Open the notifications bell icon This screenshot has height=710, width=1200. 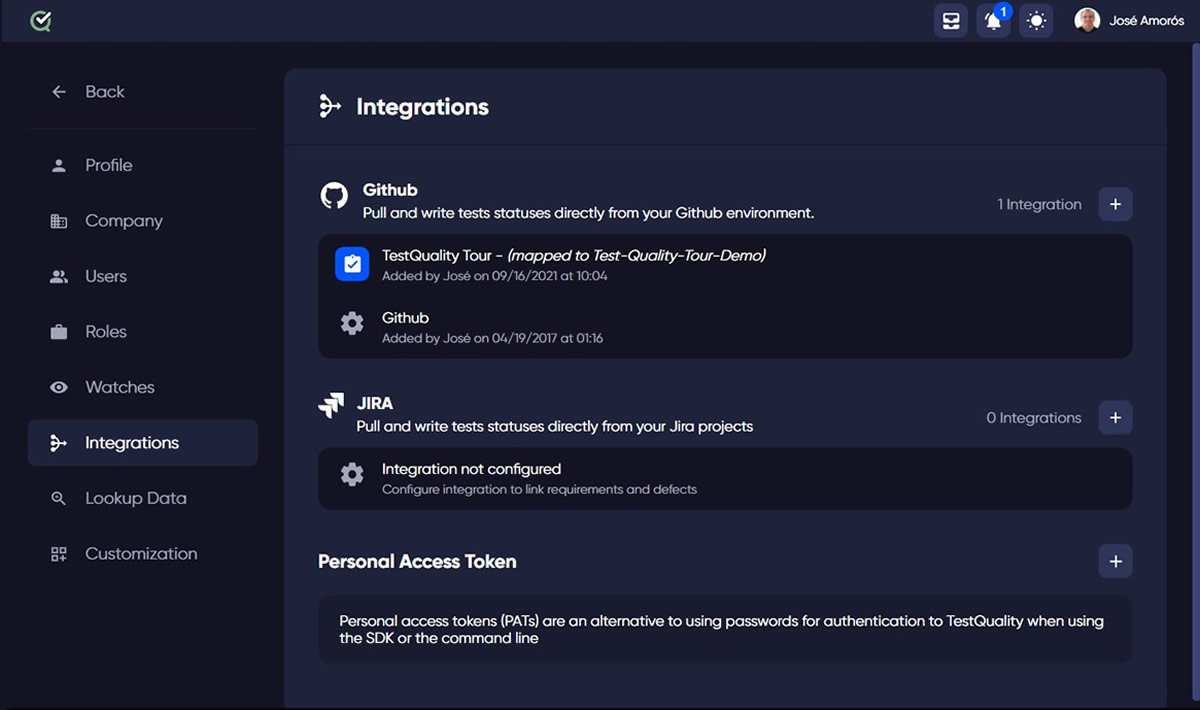[x=994, y=20]
